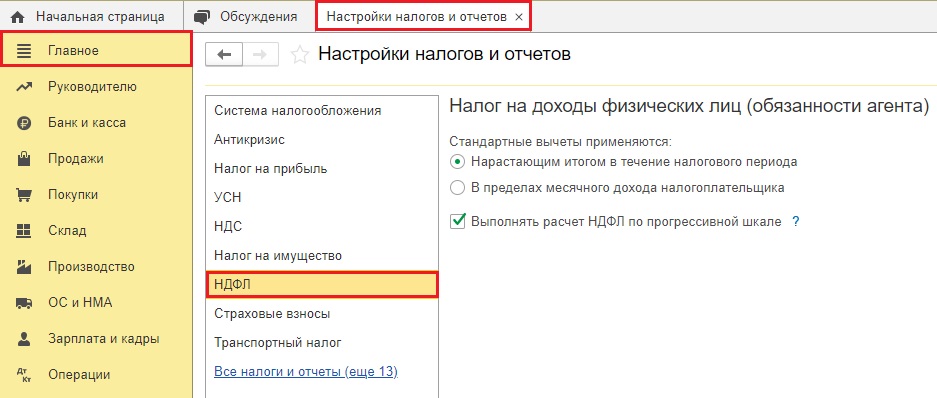Add page to favorites with star icon
Viewport: 937px width, 398px height.
pyautogui.click(x=299, y=55)
